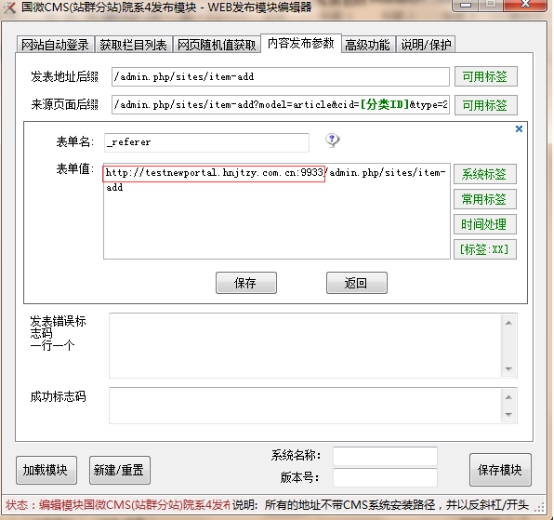Viewport: 554px width, 520px height.
Task: Click down arrow of 发表错误标志码 scrollbar
Action: click(x=509, y=369)
